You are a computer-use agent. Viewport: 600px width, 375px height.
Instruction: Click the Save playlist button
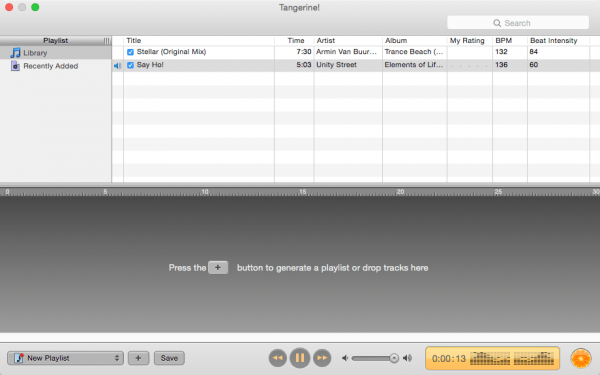(x=169, y=358)
